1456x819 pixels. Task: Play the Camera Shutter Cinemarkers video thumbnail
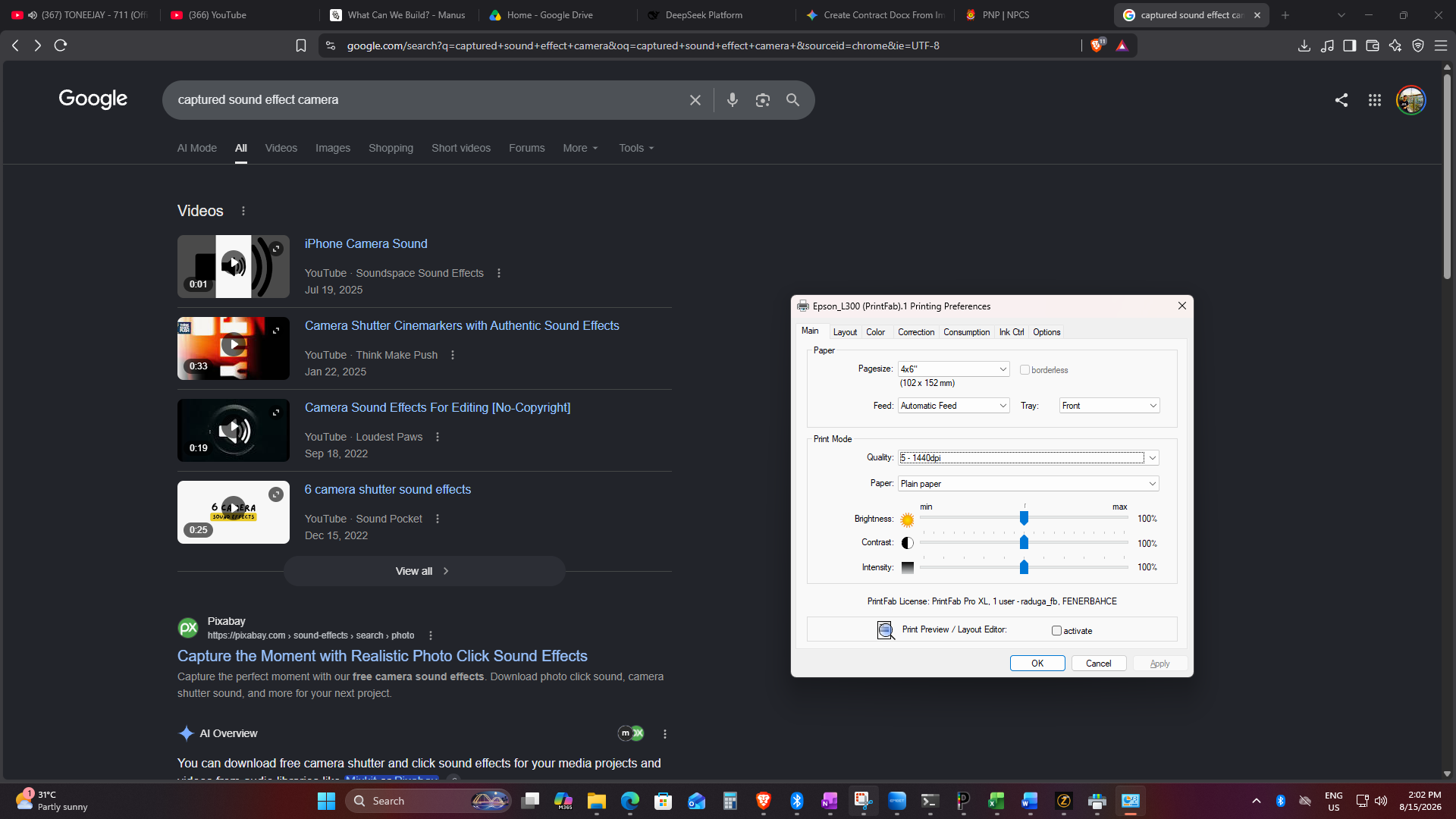[234, 348]
